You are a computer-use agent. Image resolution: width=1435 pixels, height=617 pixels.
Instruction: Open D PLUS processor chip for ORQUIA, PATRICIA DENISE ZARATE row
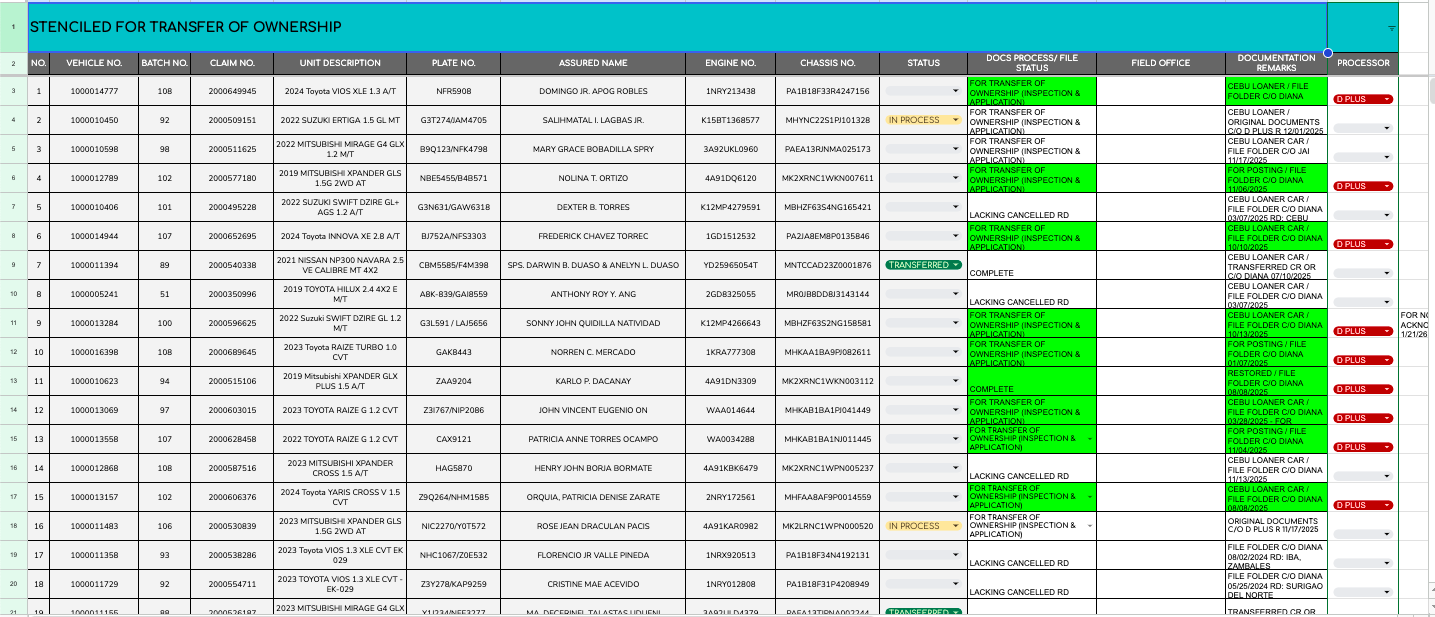pos(1363,505)
